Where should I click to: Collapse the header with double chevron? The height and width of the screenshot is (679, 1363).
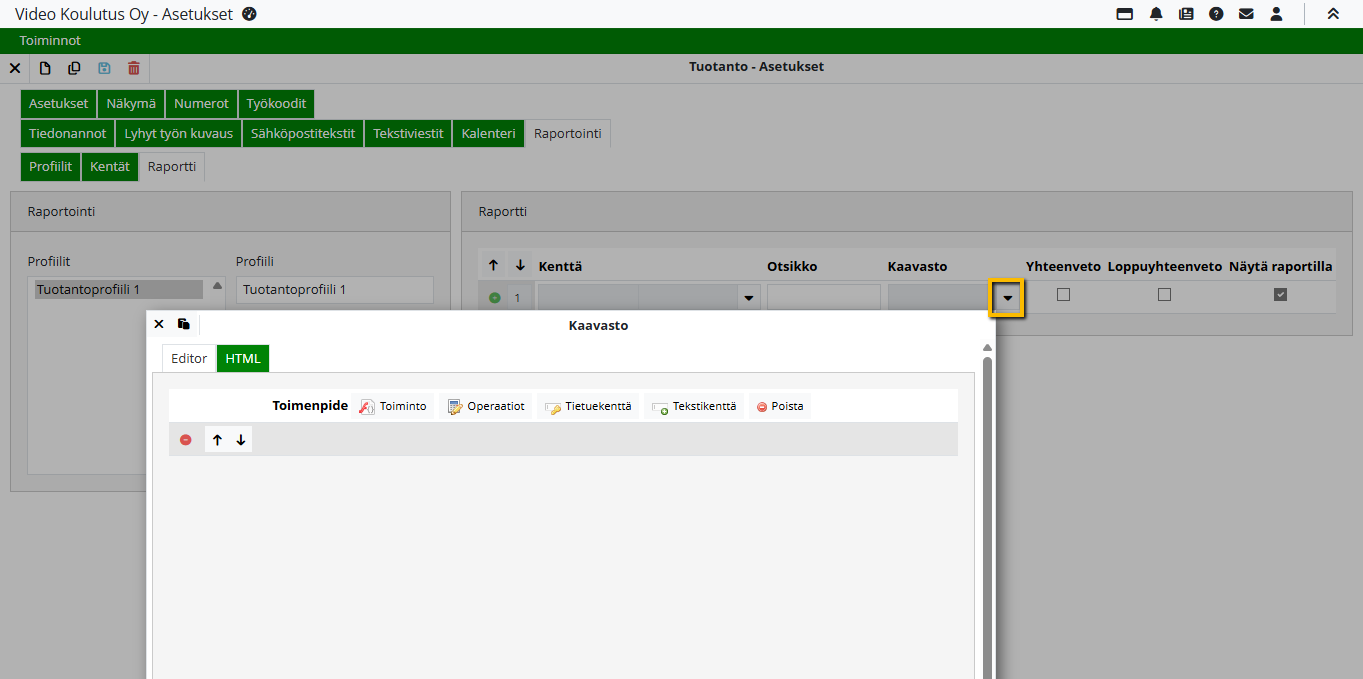tap(1333, 14)
